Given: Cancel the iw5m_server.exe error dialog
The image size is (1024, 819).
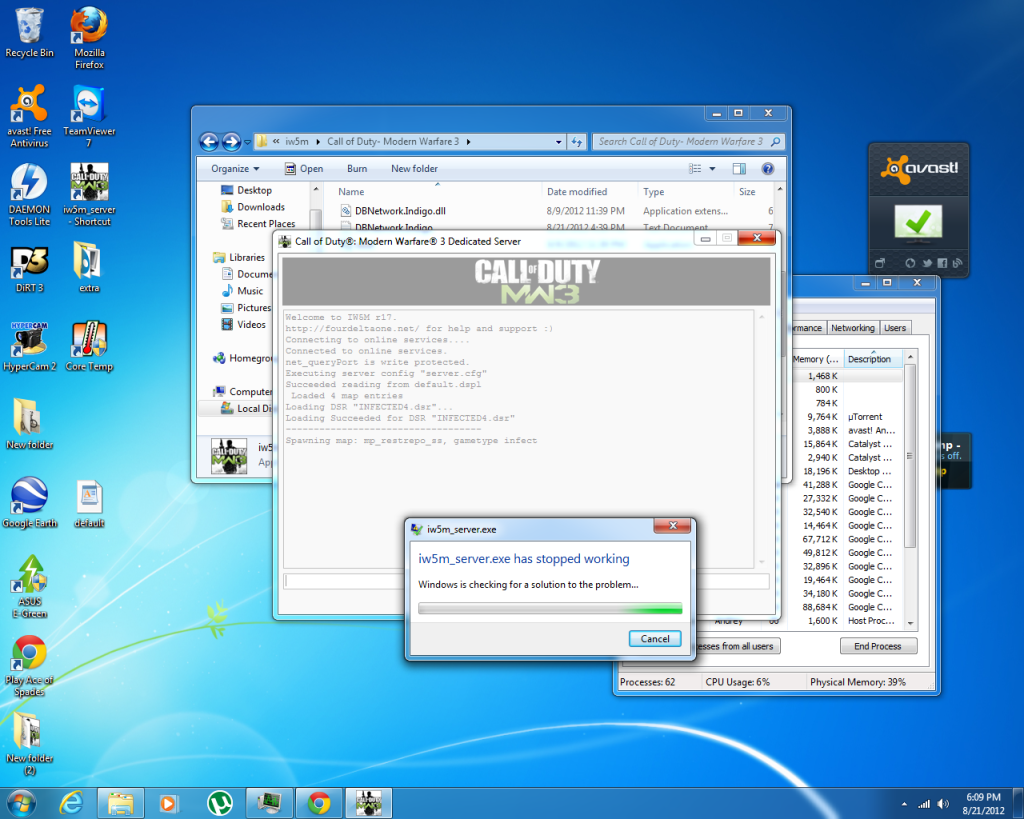Looking at the screenshot, I should (654, 639).
